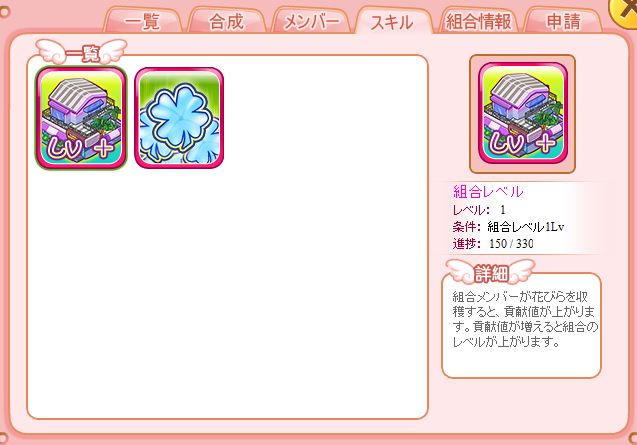Switch to the 申請 tab
The width and height of the screenshot is (637, 445).
(x=563, y=22)
